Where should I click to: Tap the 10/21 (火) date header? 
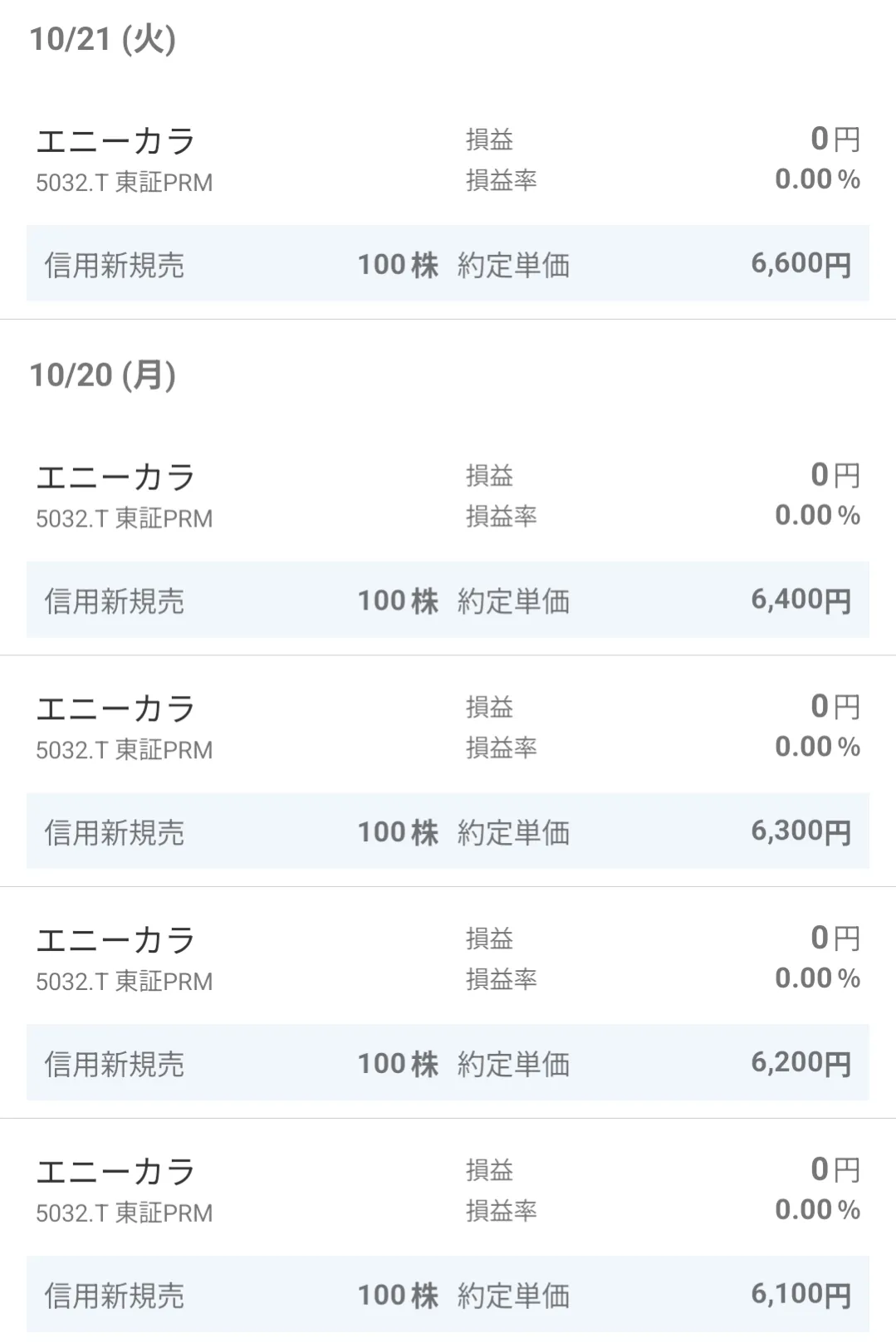pos(103,39)
